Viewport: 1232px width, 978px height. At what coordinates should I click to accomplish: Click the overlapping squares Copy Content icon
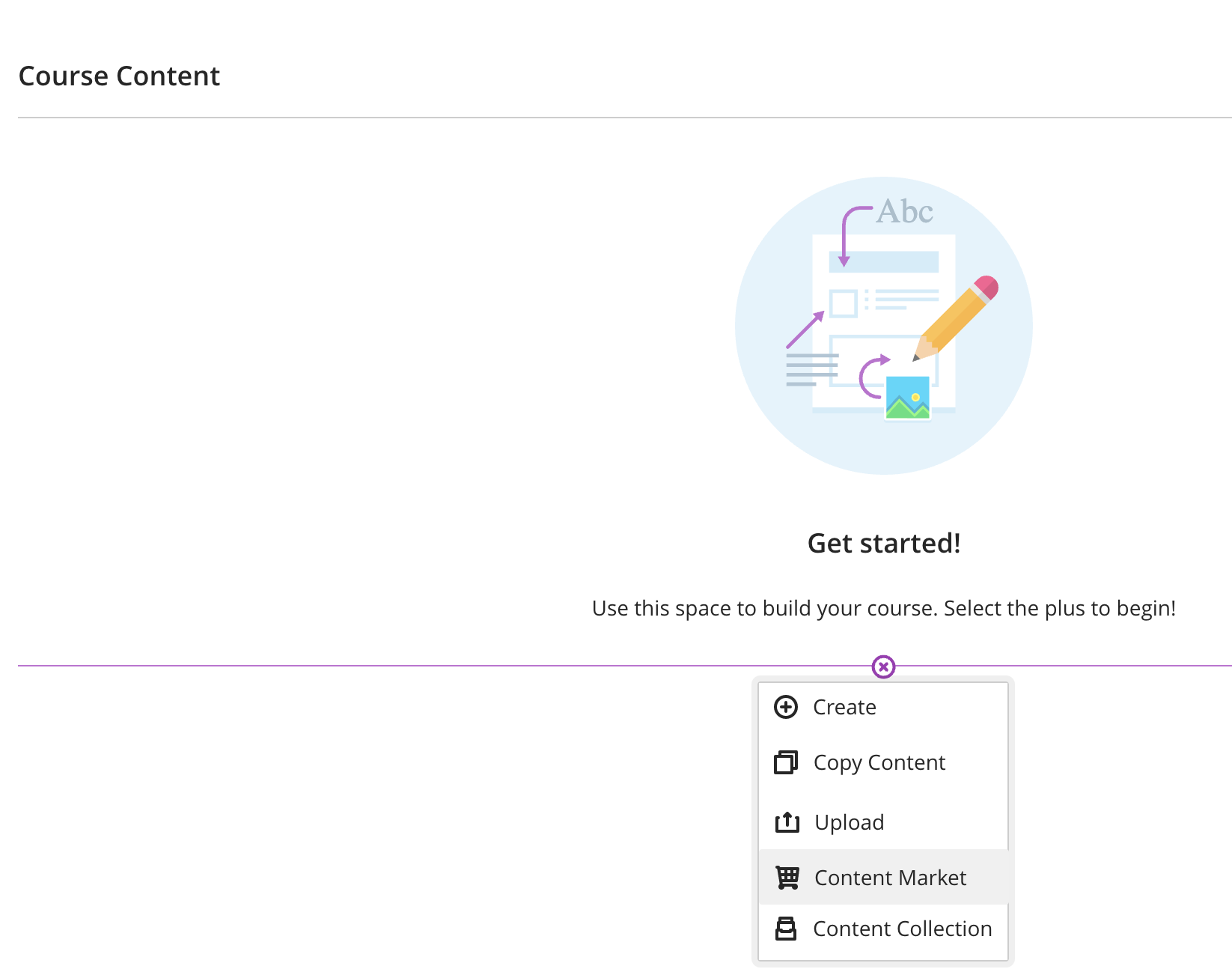coord(786,762)
